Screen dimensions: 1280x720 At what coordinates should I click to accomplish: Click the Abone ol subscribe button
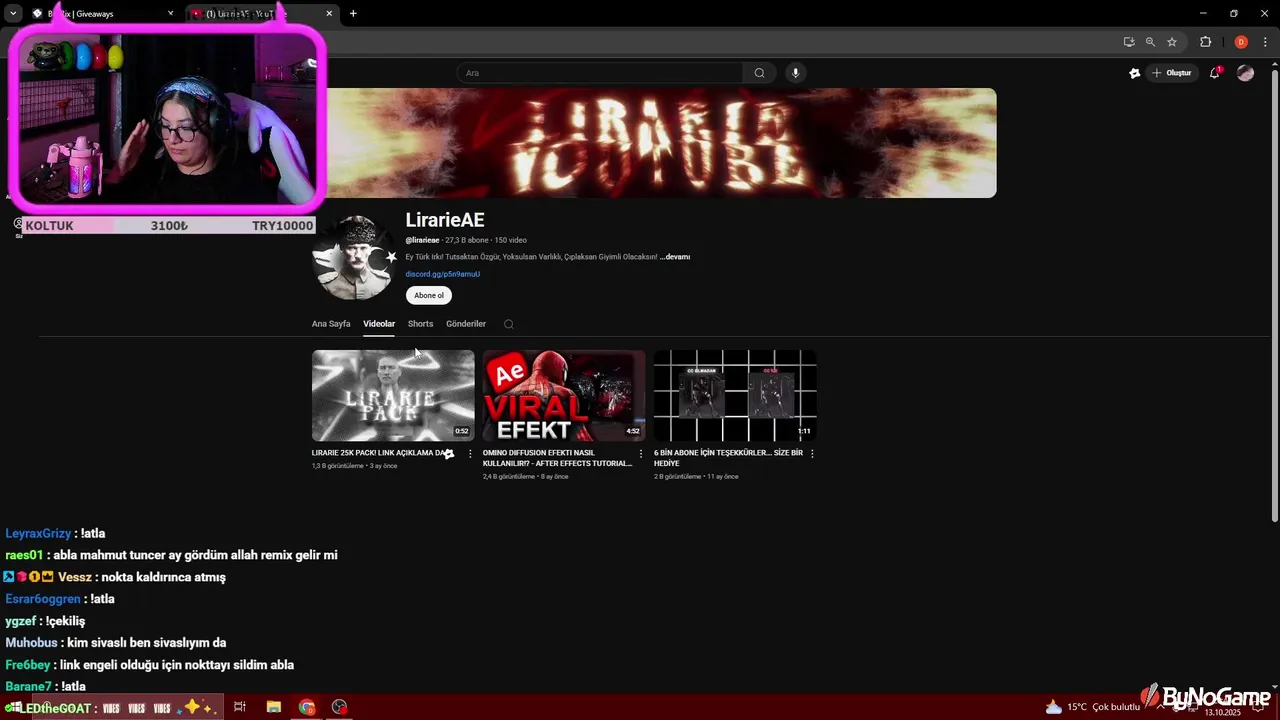(x=429, y=295)
